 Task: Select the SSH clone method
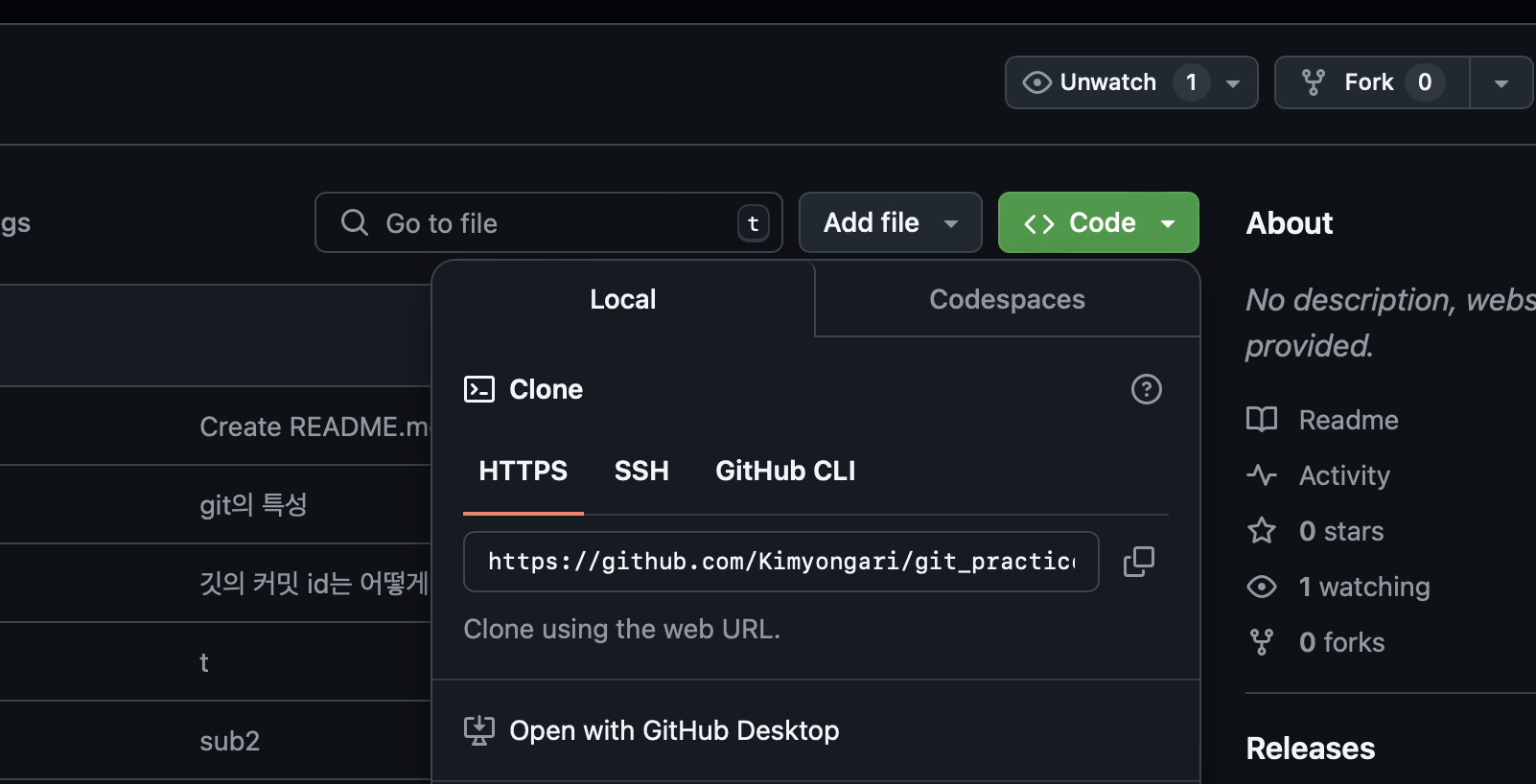pos(641,471)
